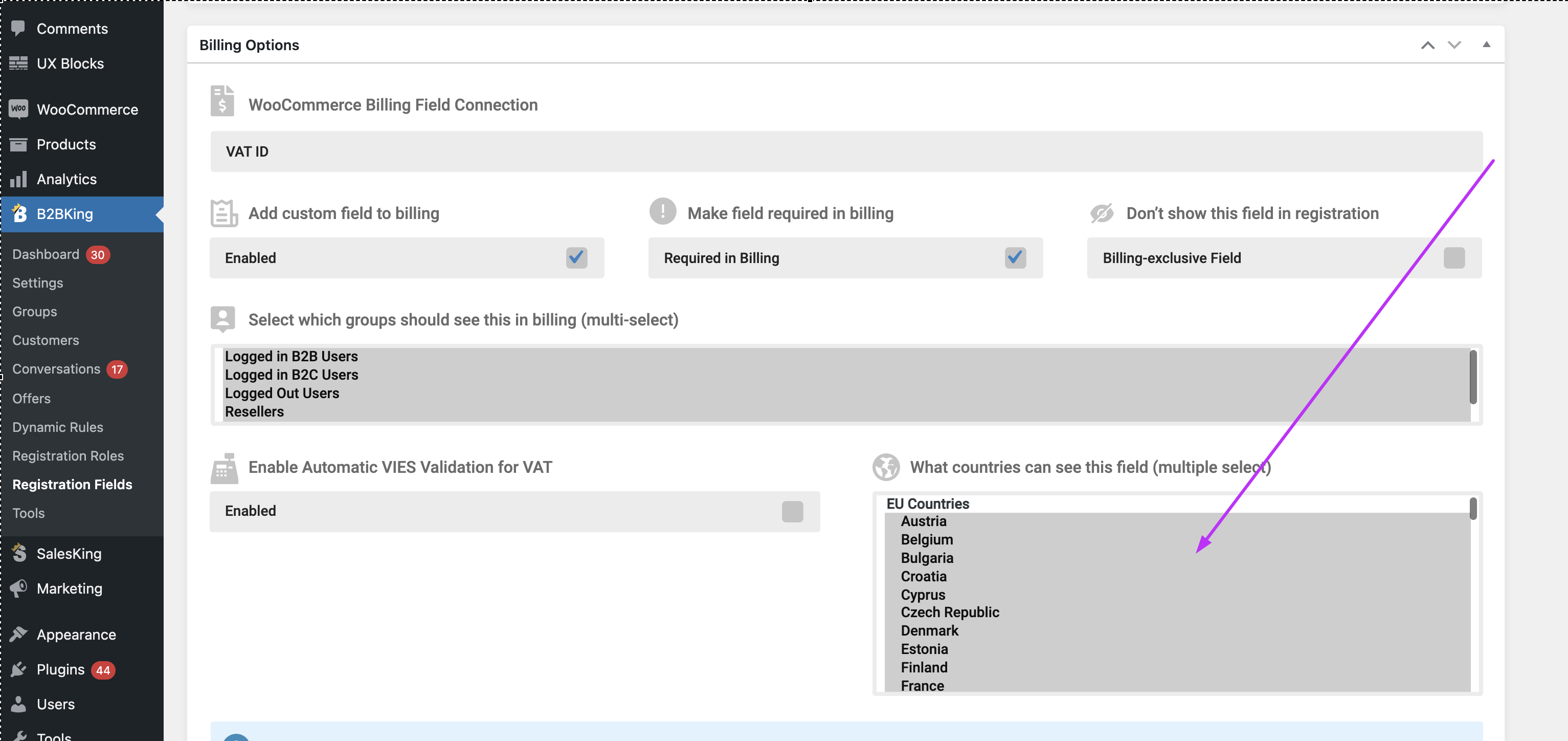Click the B2BKing logo icon
Viewport: 1568px width, 741px height.
pyautogui.click(x=19, y=214)
